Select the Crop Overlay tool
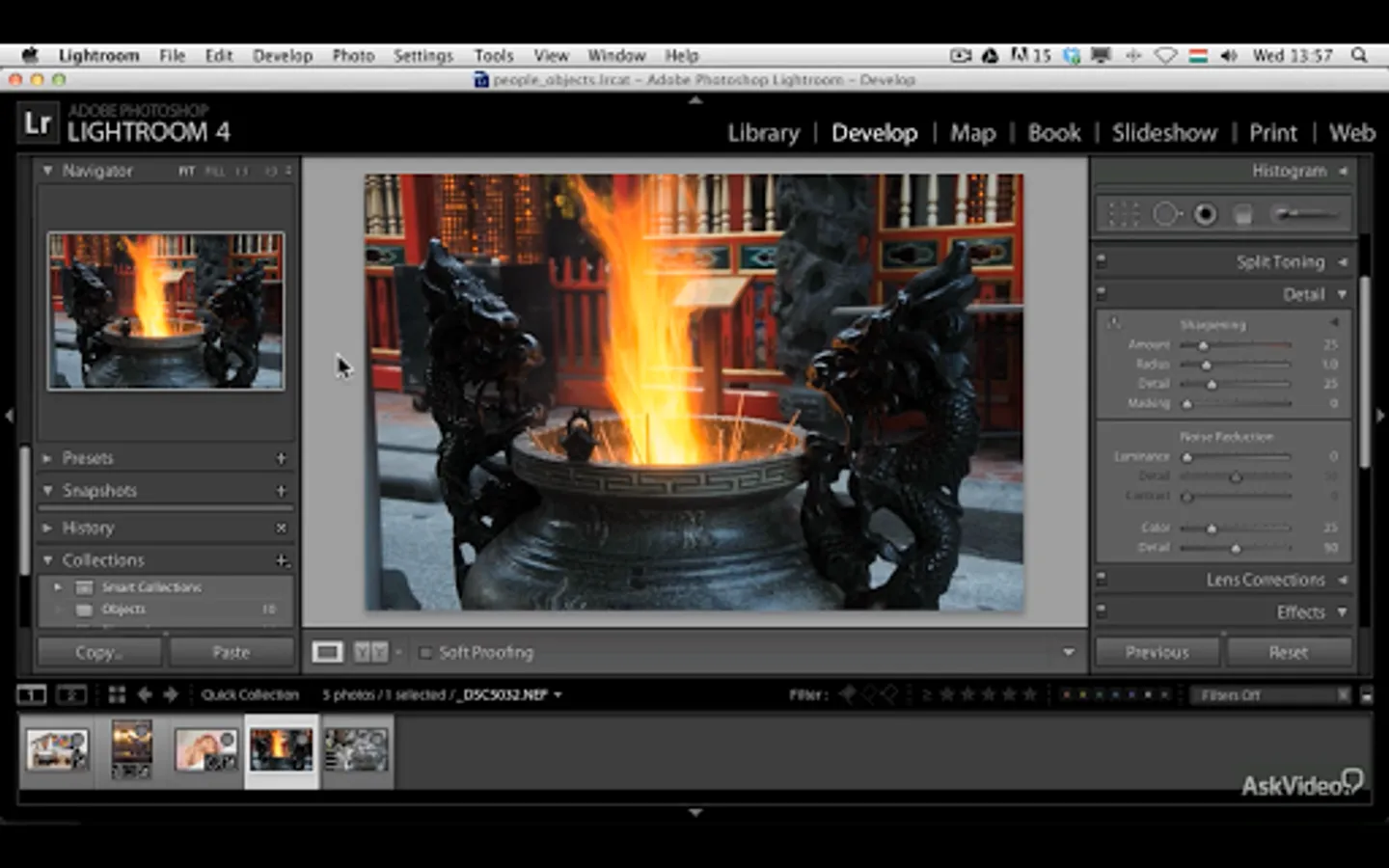1389x868 pixels. click(x=1124, y=214)
